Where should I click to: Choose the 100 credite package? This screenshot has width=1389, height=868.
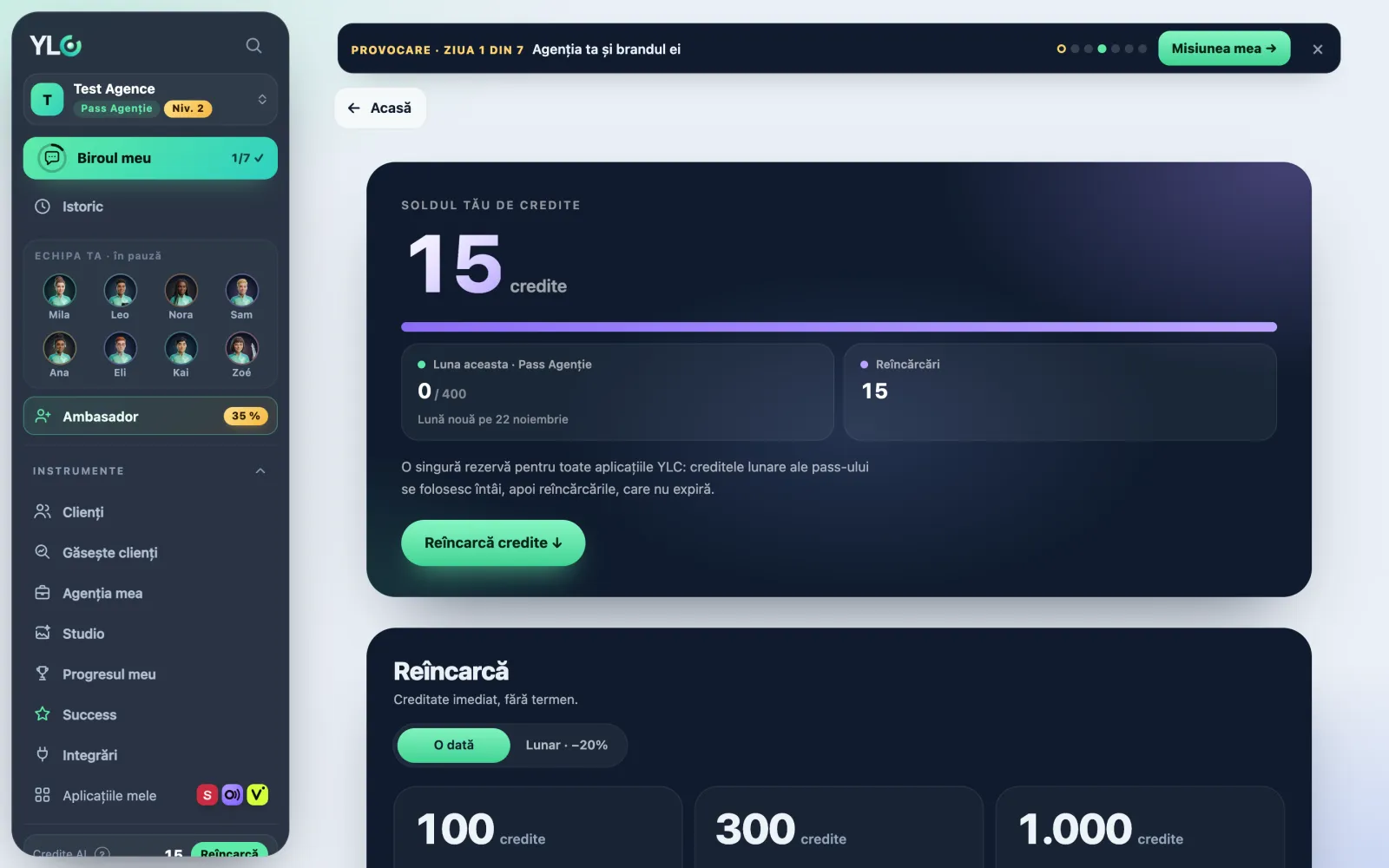[538, 827]
